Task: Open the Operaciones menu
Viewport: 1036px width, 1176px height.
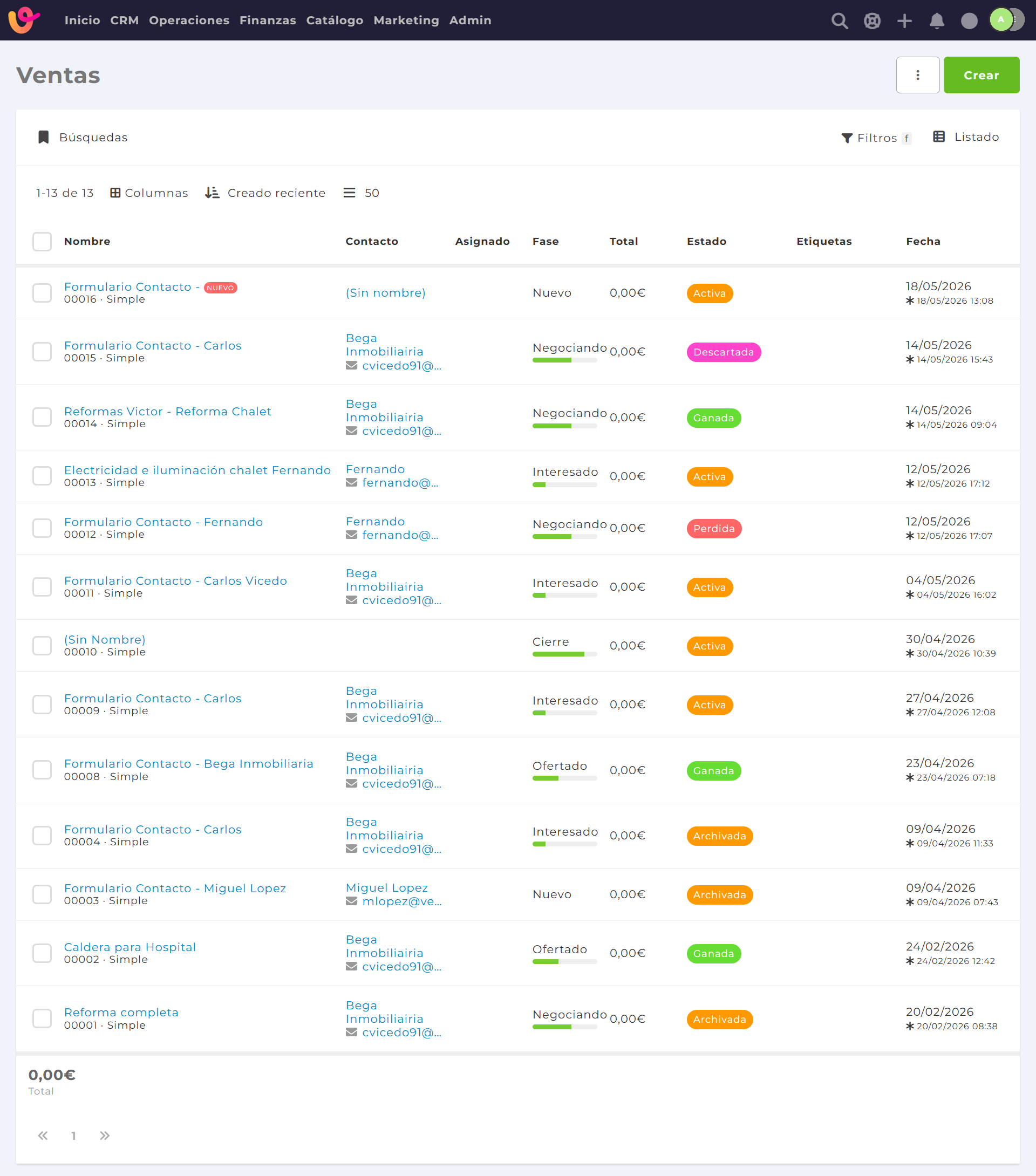Action: tap(189, 20)
